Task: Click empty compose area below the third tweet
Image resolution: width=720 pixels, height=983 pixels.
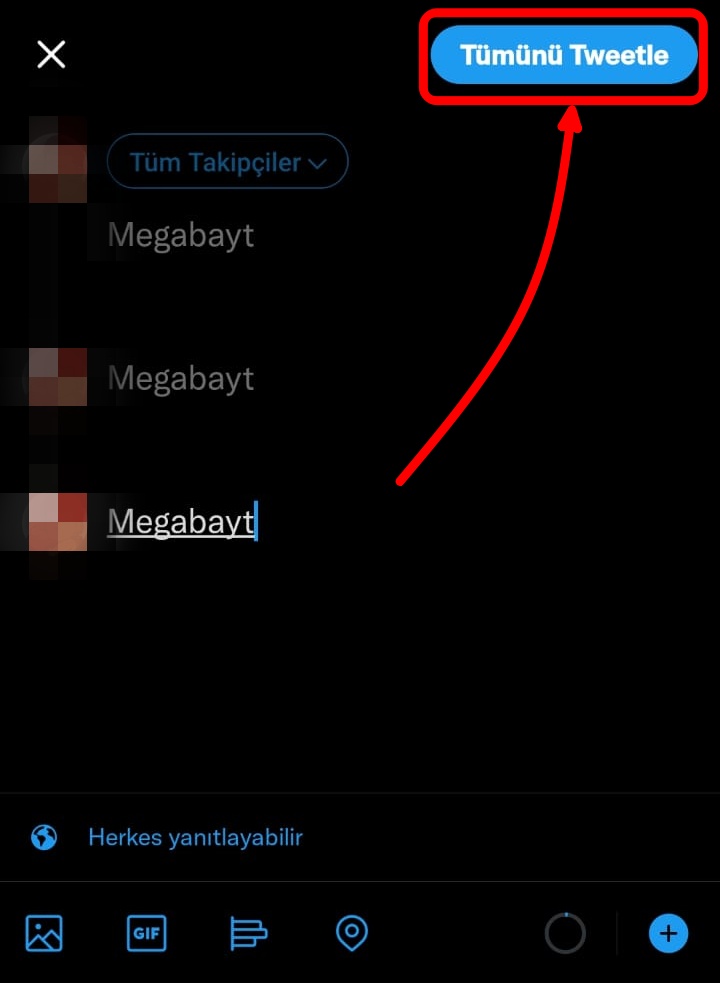Action: coord(360,671)
